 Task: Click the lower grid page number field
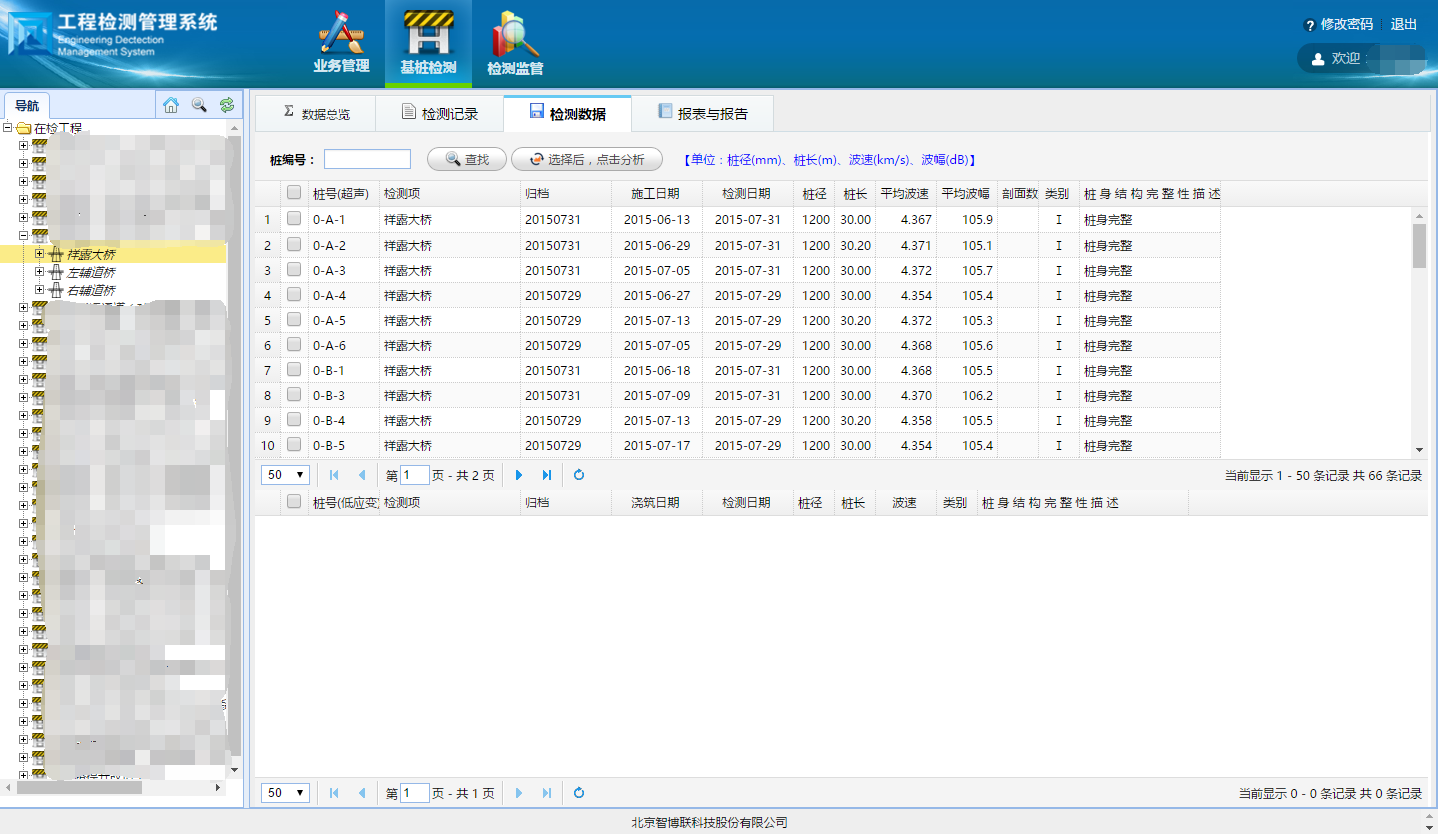415,793
